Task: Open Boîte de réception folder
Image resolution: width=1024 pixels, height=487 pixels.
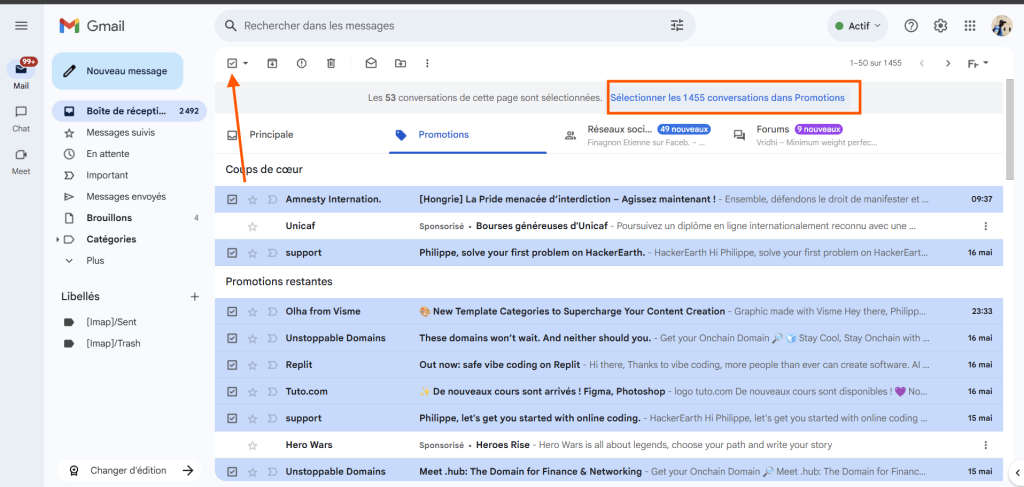Action: point(129,112)
